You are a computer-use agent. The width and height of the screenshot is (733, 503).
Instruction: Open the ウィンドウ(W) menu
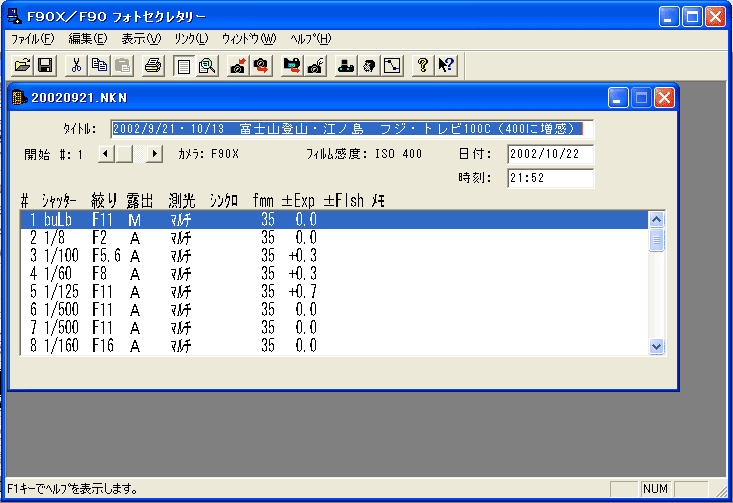249,39
